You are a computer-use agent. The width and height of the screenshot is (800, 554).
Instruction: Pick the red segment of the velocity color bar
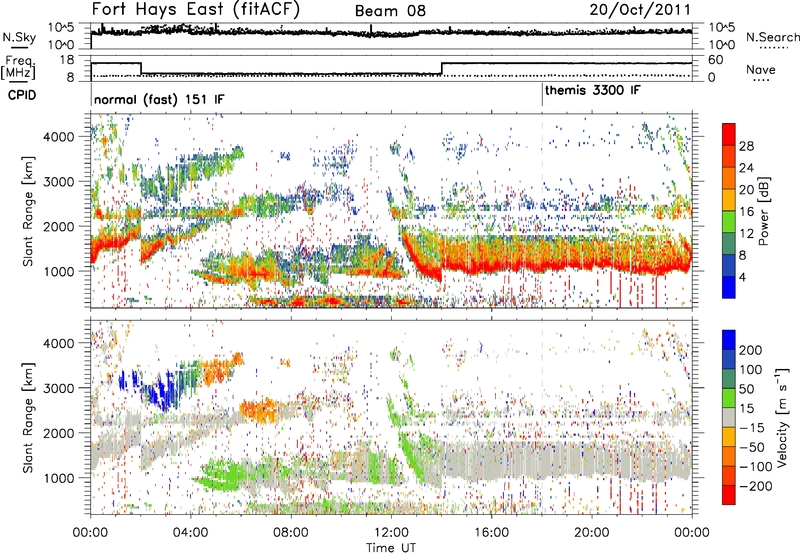pyautogui.click(x=729, y=495)
